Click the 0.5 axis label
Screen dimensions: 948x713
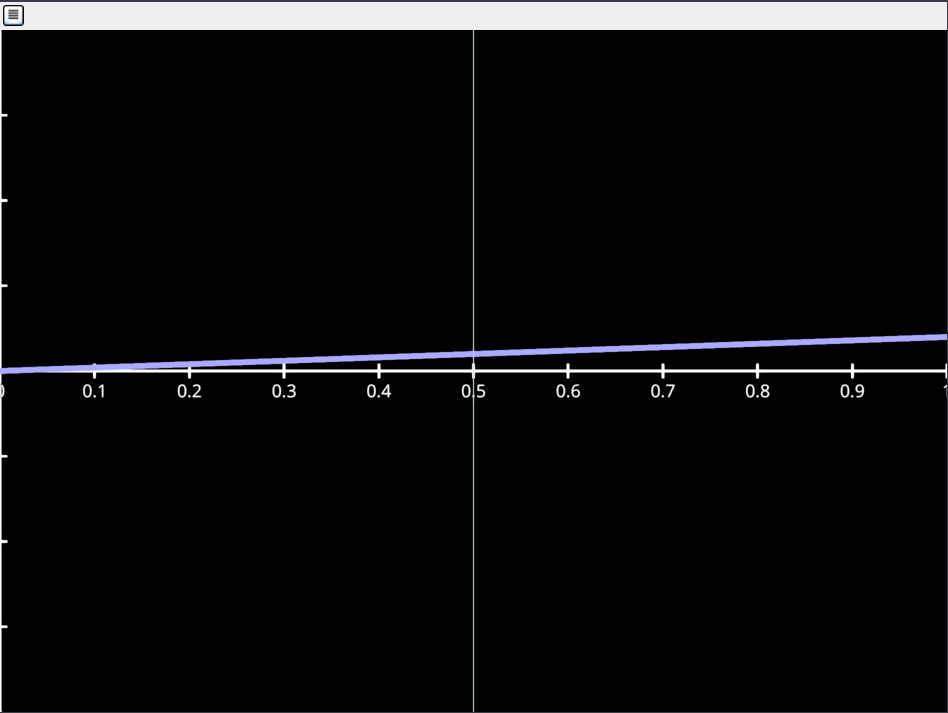point(473,391)
